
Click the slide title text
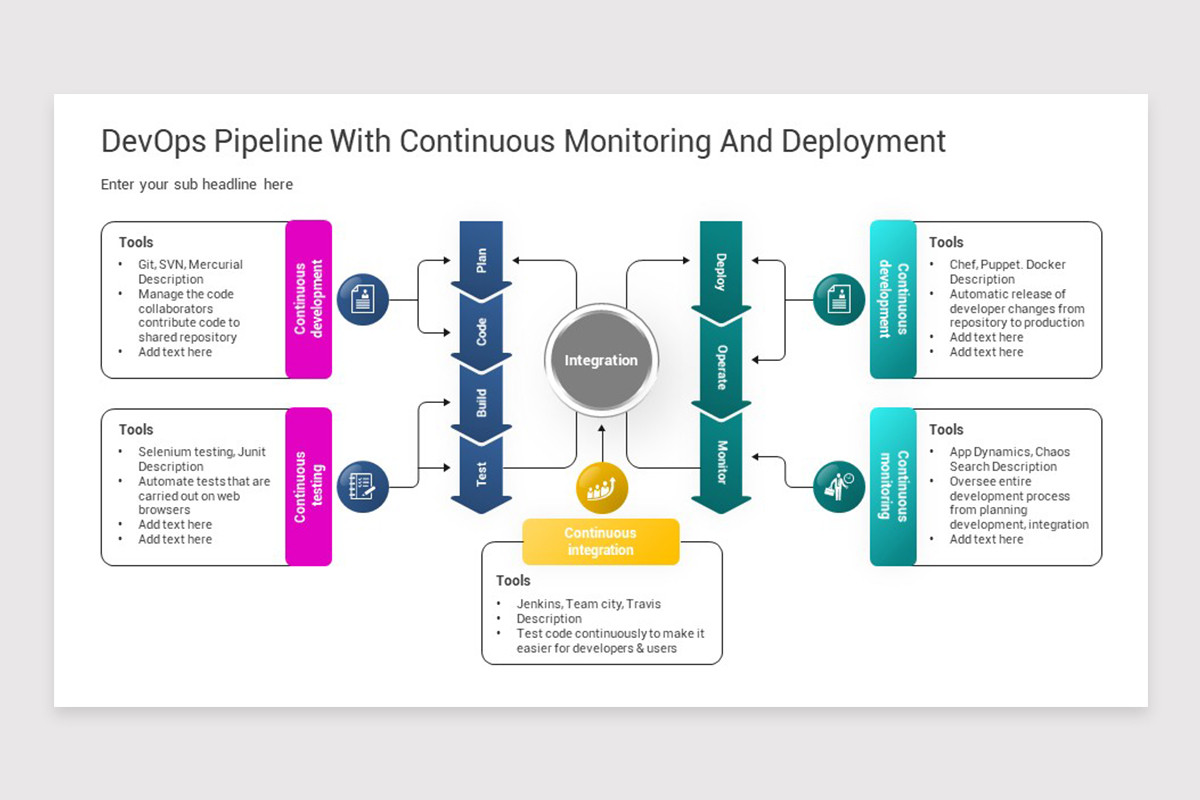click(522, 141)
